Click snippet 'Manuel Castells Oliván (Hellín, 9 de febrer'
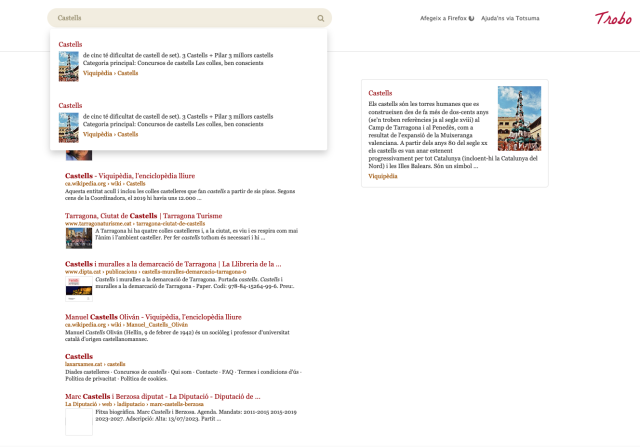The height and width of the screenshot is (447, 640). click(x=177, y=336)
